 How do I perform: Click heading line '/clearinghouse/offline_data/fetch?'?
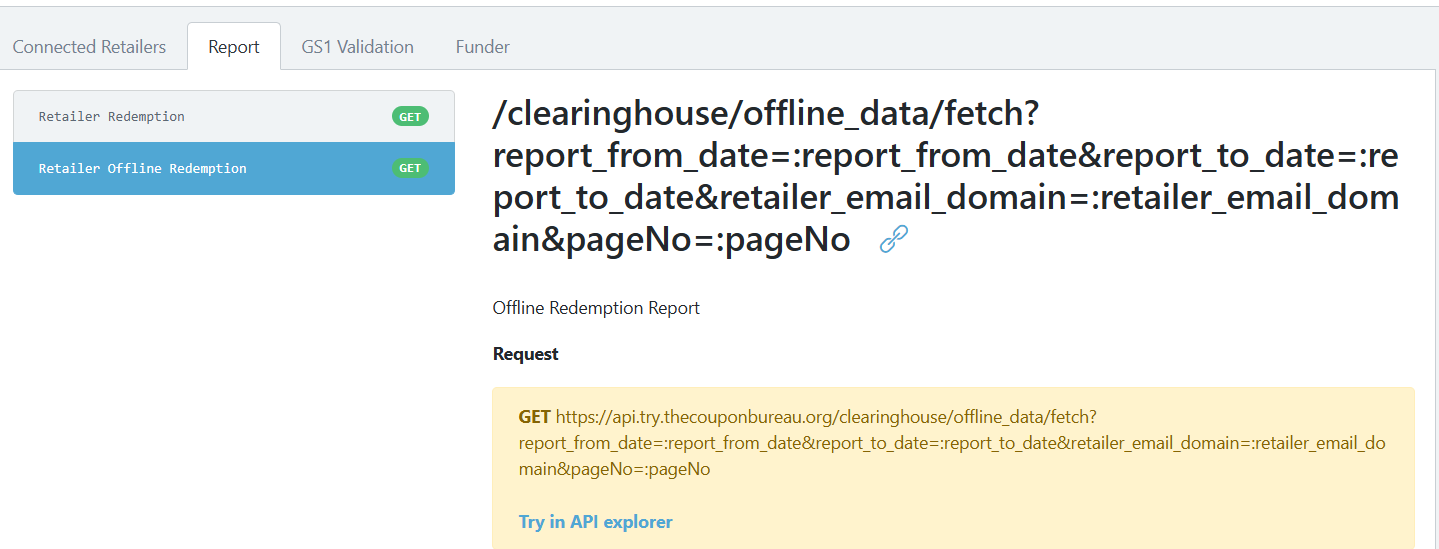[x=766, y=115]
